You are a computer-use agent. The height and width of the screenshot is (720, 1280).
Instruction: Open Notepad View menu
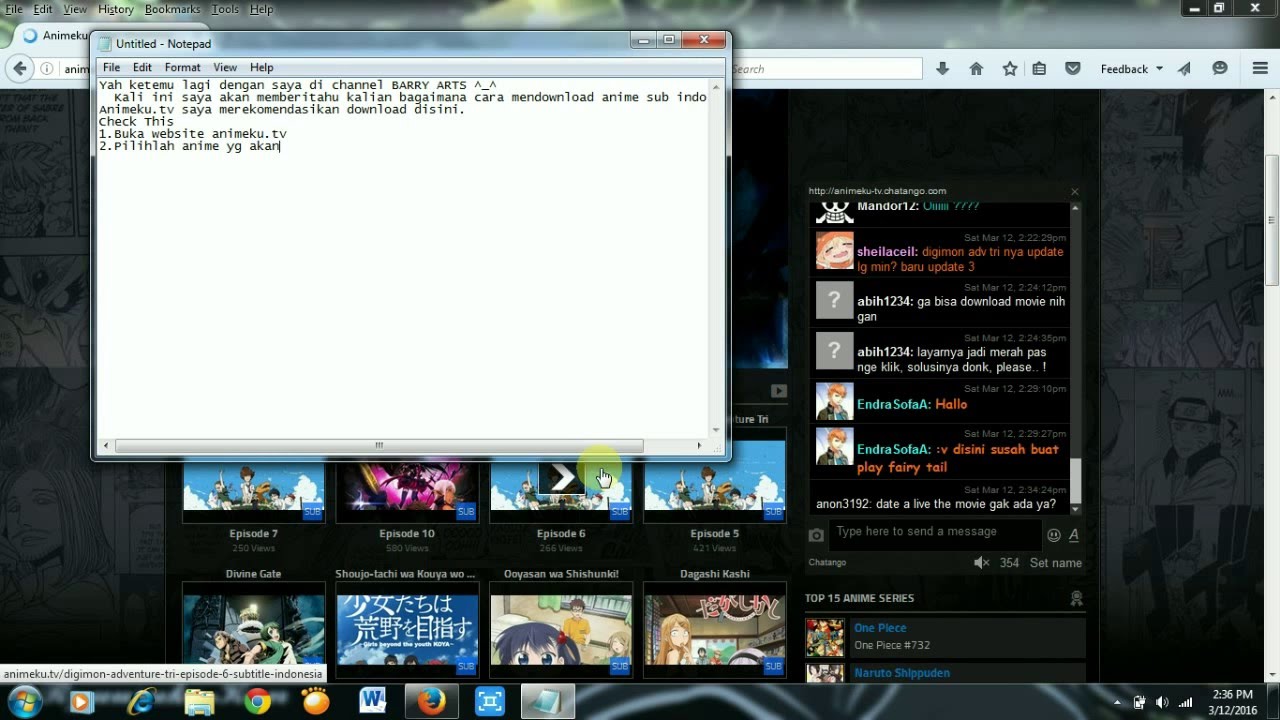click(x=225, y=67)
